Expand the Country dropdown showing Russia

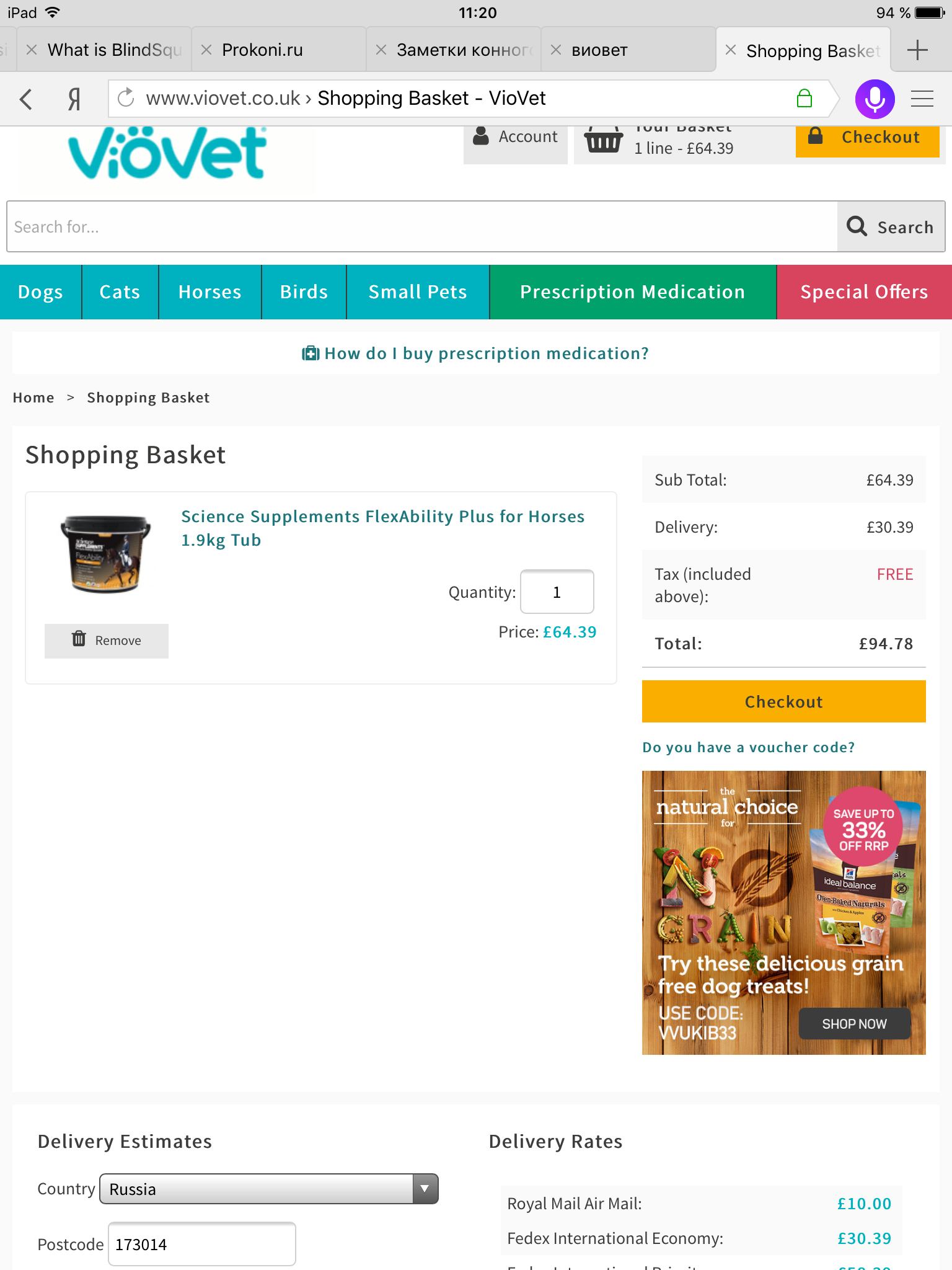point(269,1189)
